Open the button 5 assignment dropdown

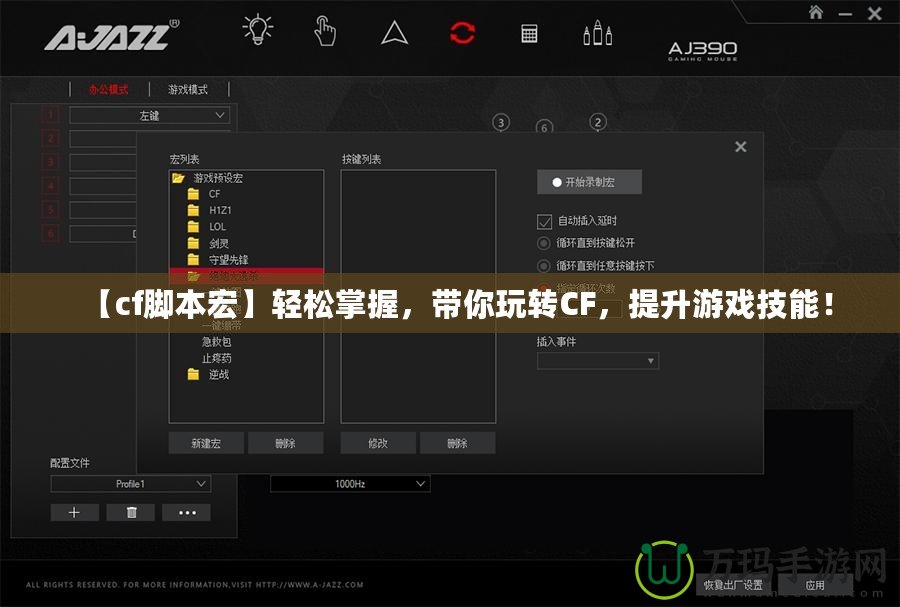click(x=103, y=210)
